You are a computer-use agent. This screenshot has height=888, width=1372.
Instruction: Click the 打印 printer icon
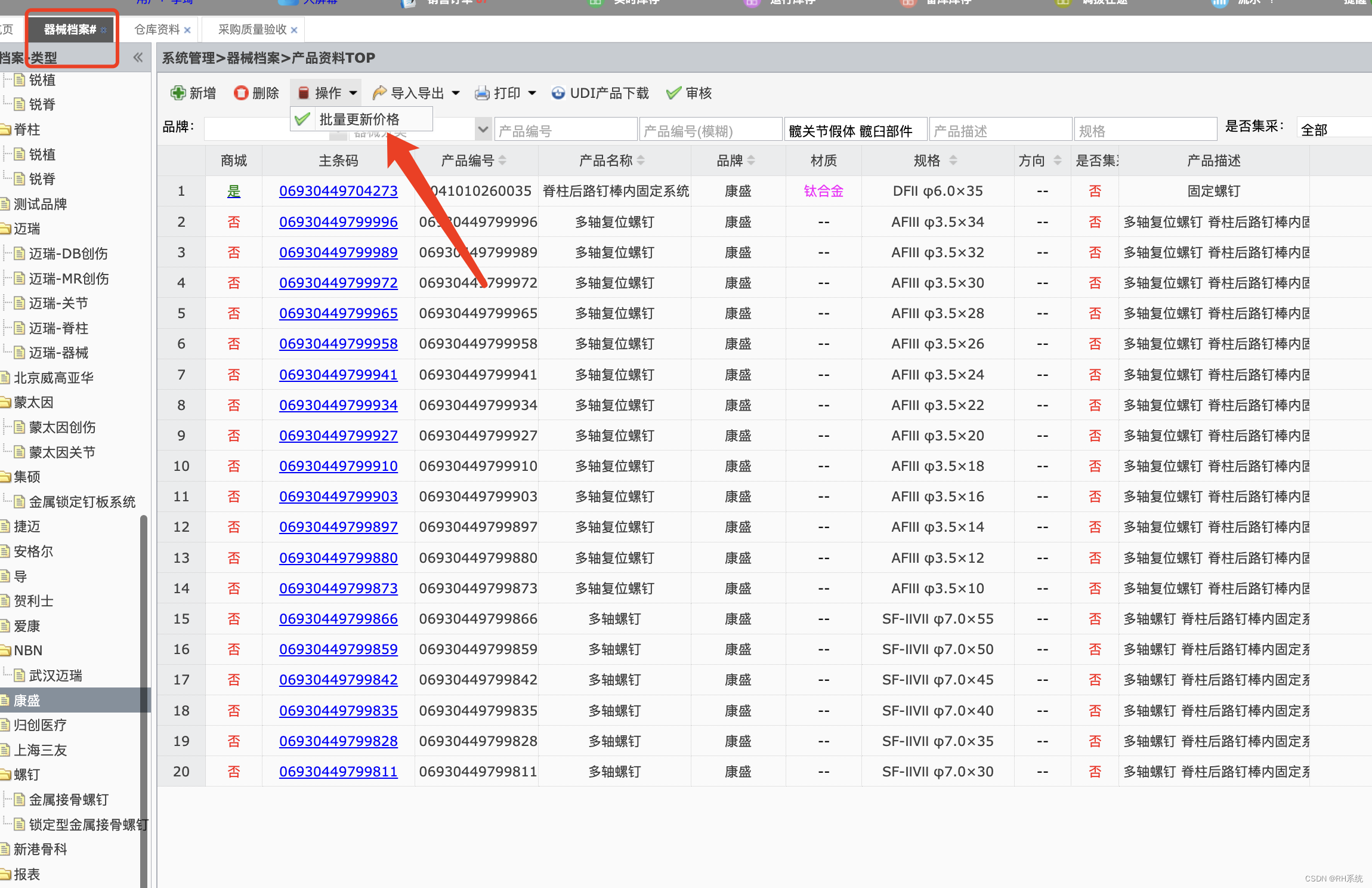click(482, 93)
